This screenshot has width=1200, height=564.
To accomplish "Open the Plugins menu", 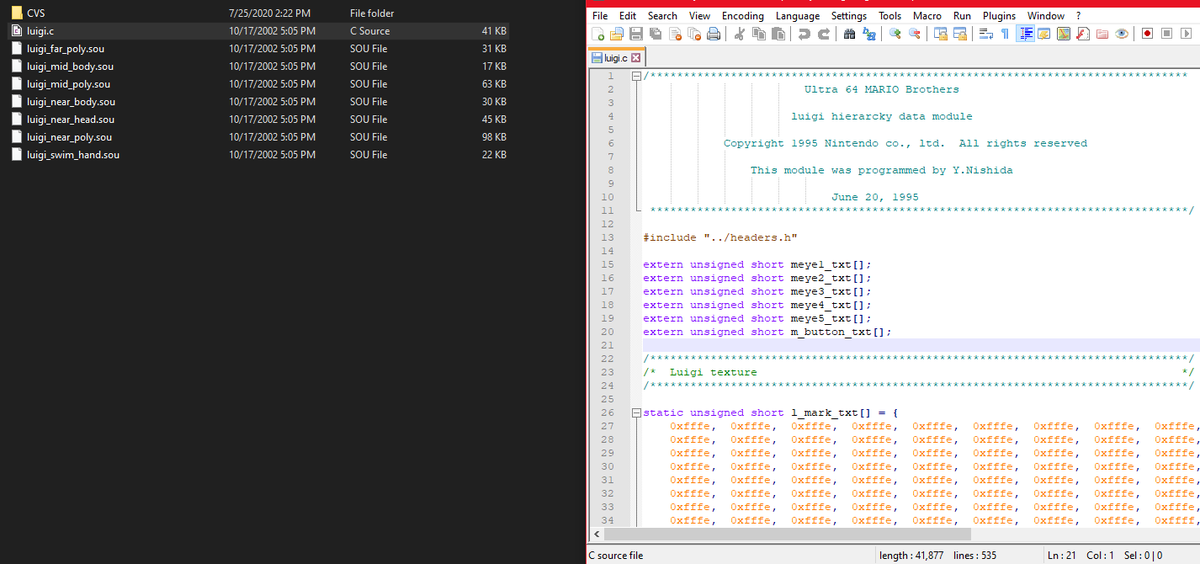I will point(999,16).
